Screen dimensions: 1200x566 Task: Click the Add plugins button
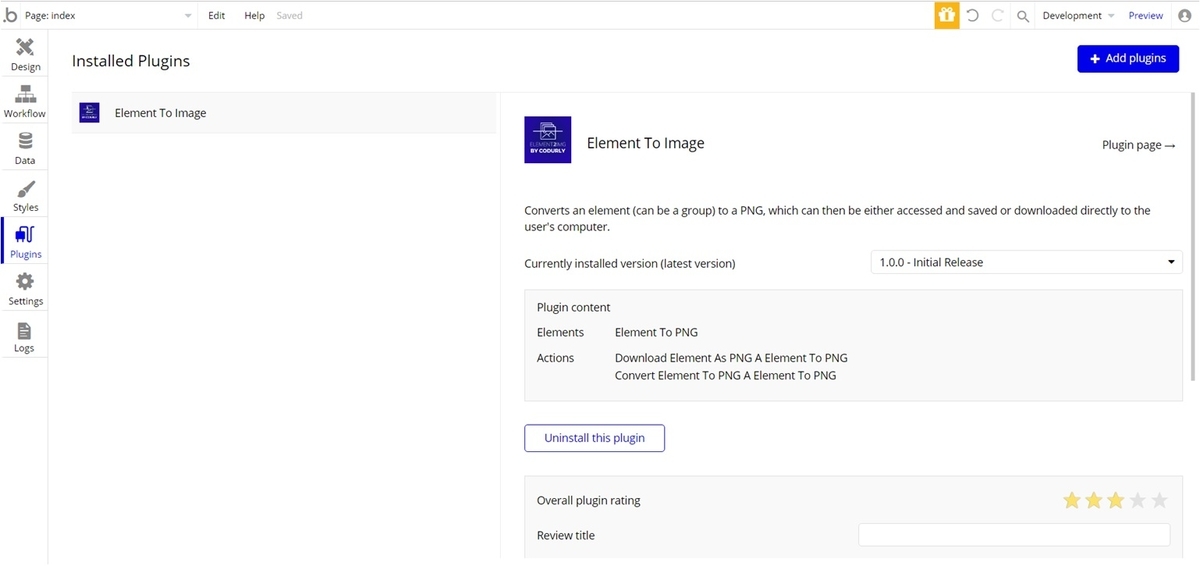1128,59
